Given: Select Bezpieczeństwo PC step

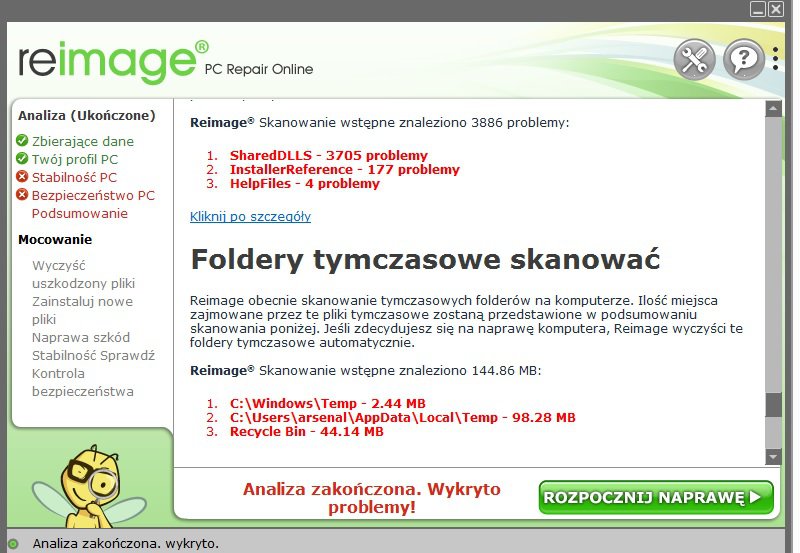Looking at the screenshot, I should pyautogui.click(x=93, y=195).
